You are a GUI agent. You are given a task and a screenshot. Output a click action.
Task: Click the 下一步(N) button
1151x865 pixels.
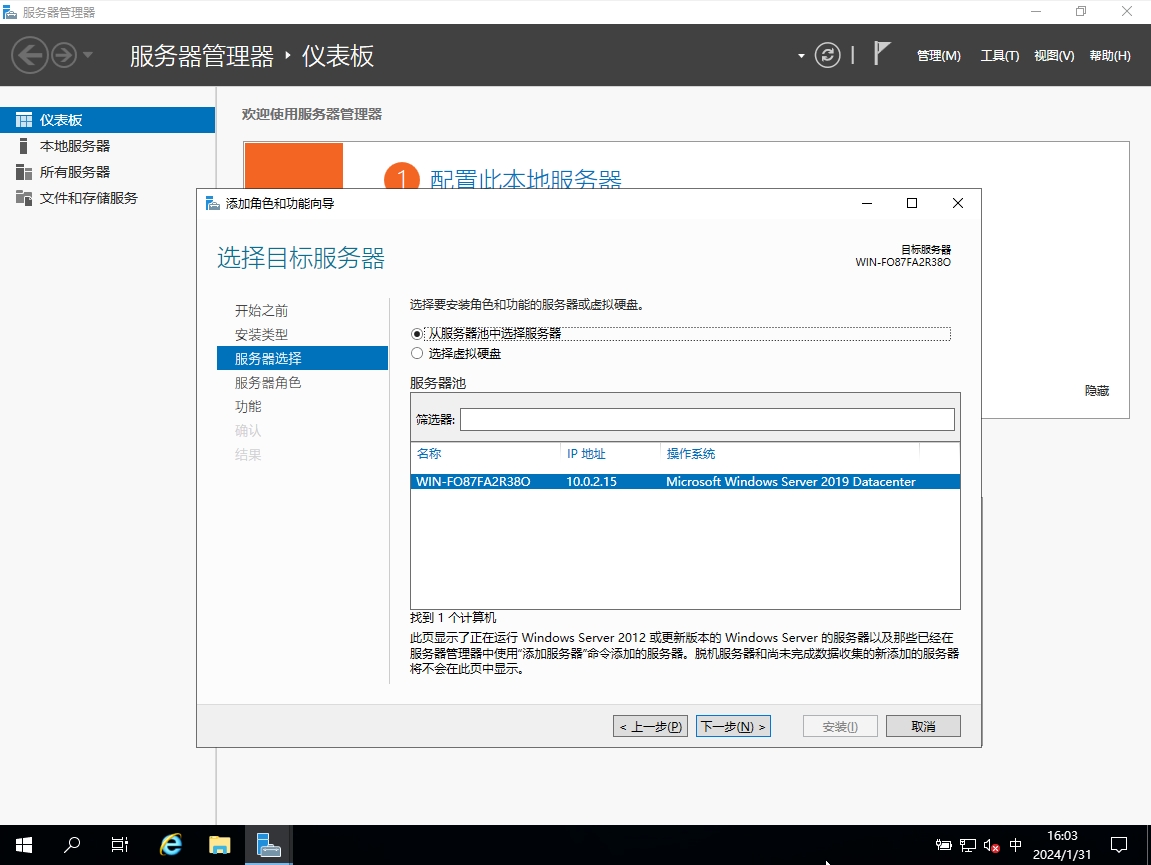pyautogui.click(x=733, y=727)
